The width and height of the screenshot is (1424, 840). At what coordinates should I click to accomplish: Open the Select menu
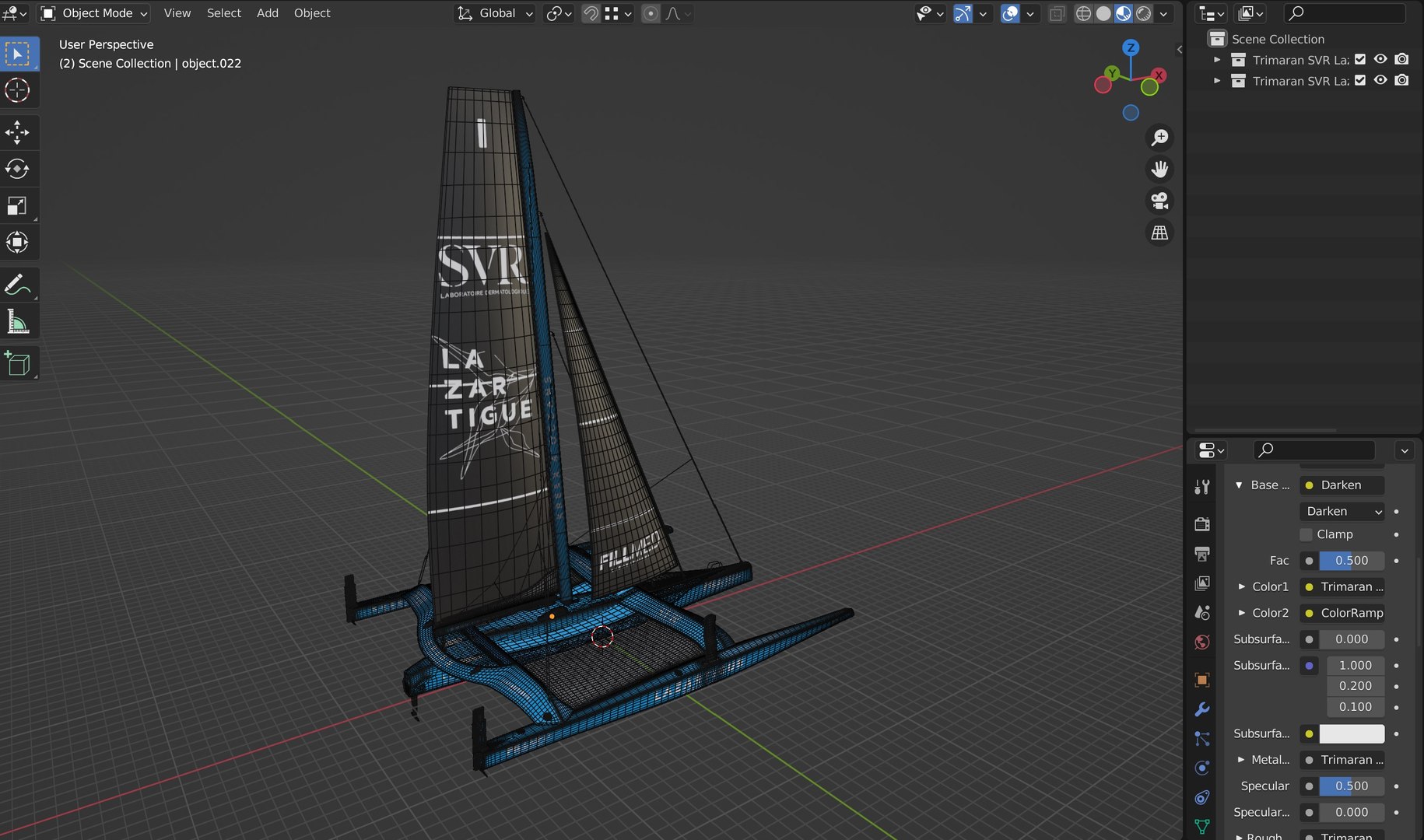click(x=224, y=13)
